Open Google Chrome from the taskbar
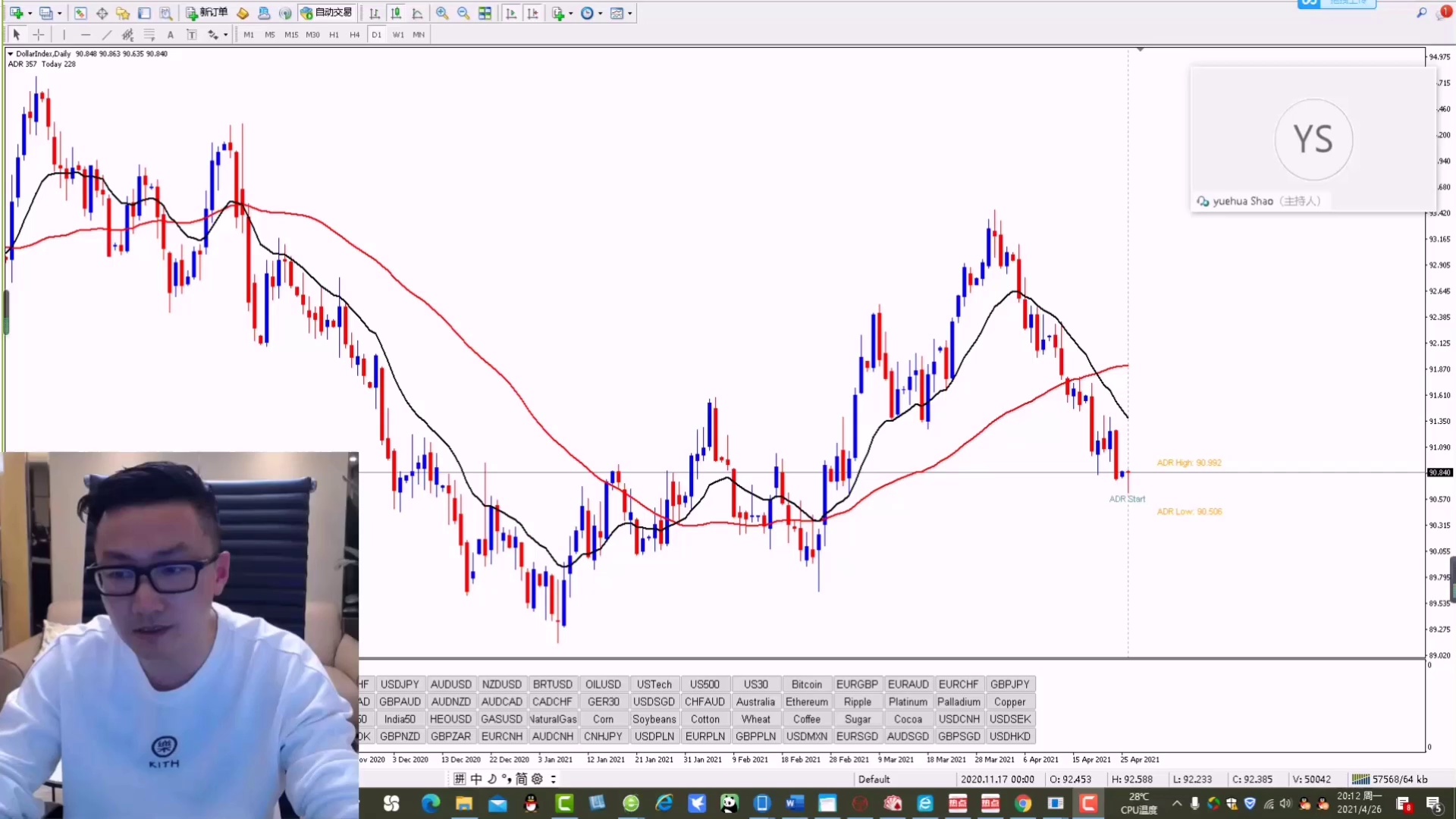This screenshot has width=1456, height=819. click(x=1023, y=804)
